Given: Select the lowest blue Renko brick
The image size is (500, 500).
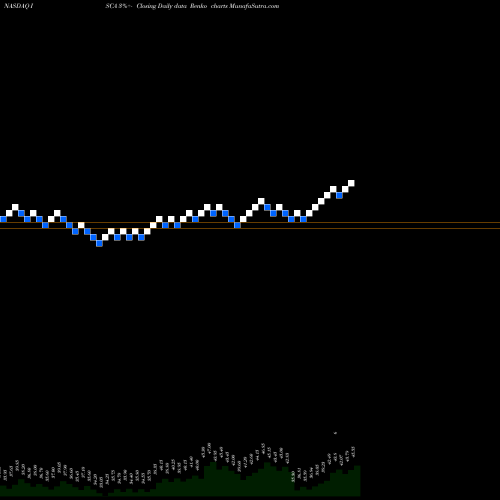Looking at the screenshot, I should 99,243.
